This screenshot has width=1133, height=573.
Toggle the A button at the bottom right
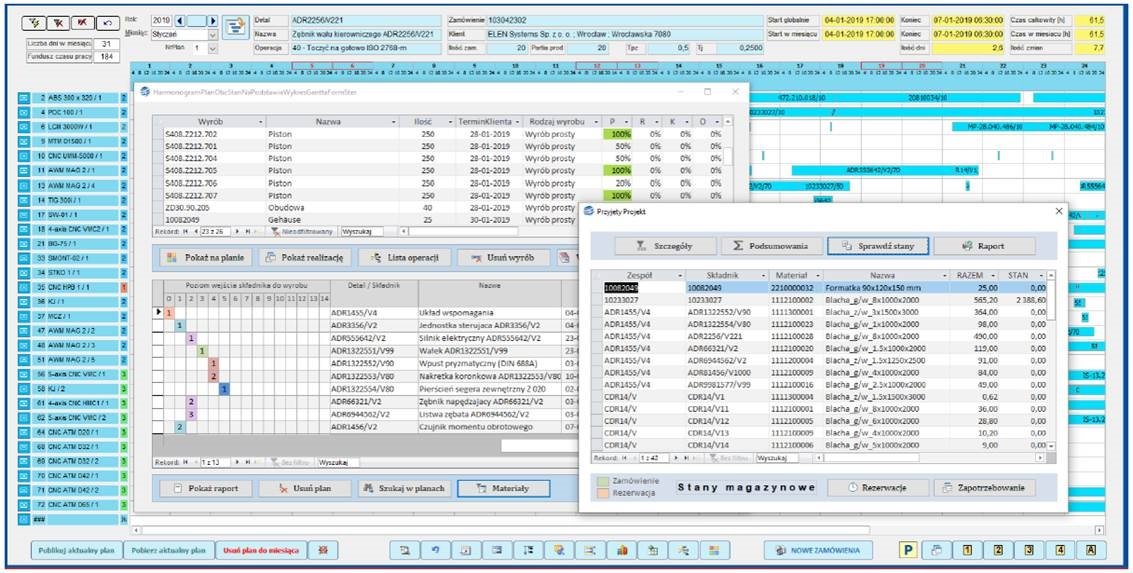pyautogui.click(x=1091, y=550)
